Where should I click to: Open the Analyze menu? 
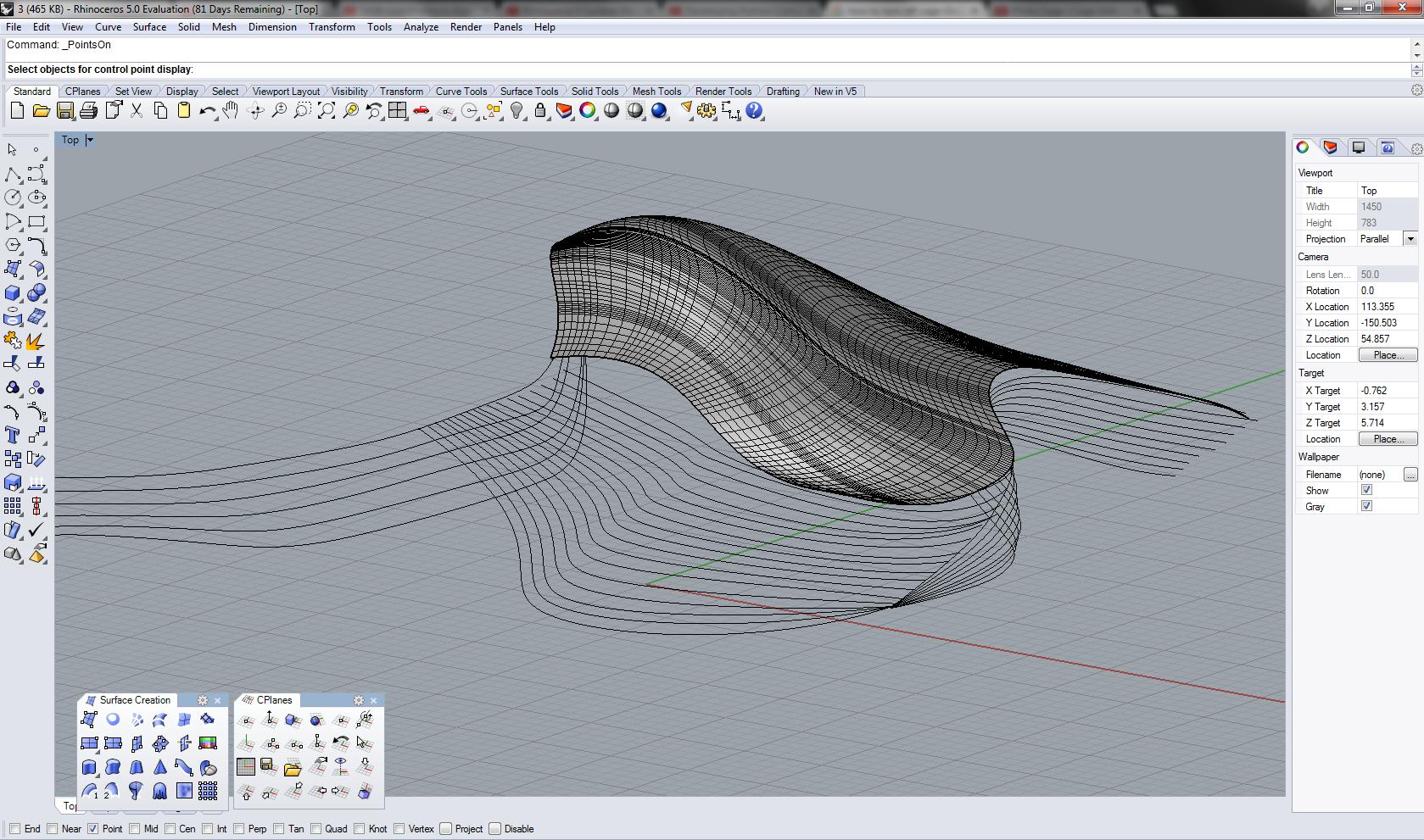pos(421,27)
